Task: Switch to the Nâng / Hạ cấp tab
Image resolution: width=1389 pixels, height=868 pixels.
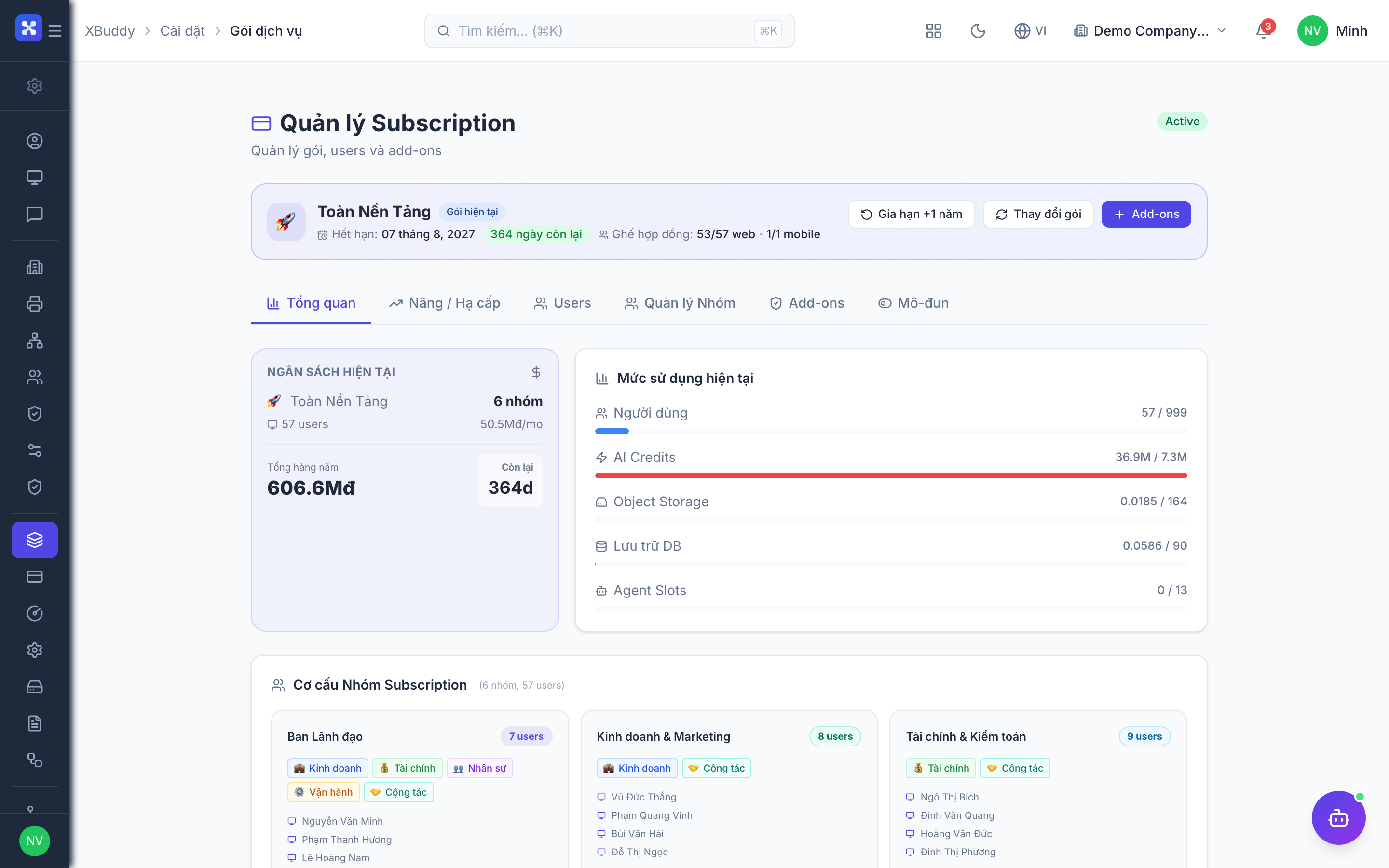Action: coord(444,303)
